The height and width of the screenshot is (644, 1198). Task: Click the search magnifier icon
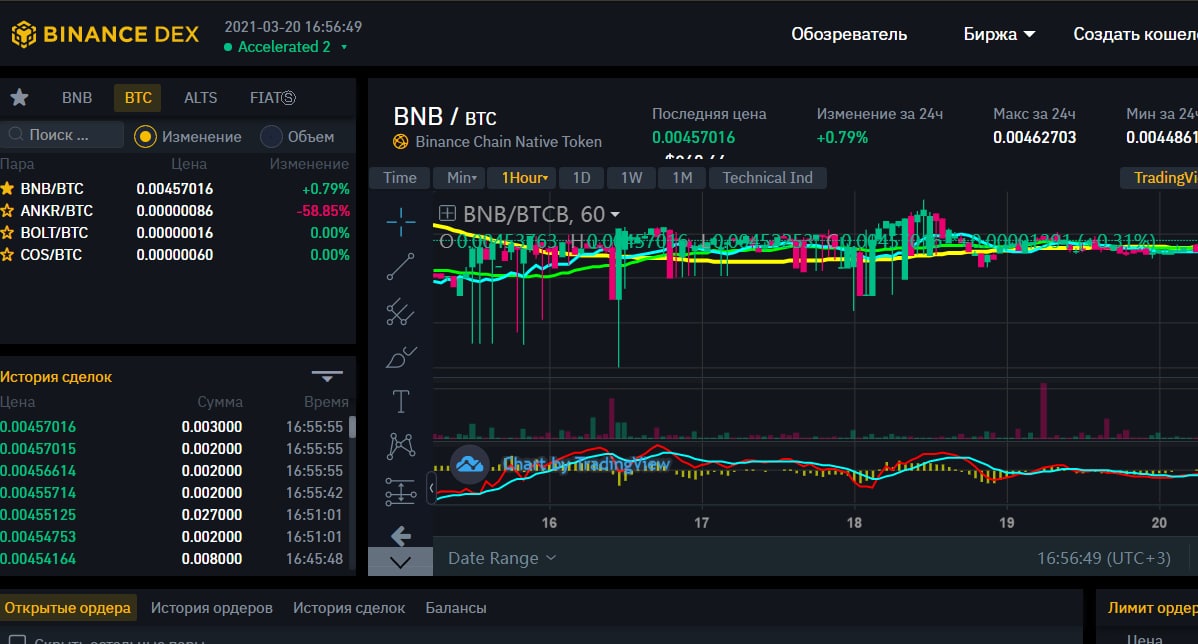(15, 134)
